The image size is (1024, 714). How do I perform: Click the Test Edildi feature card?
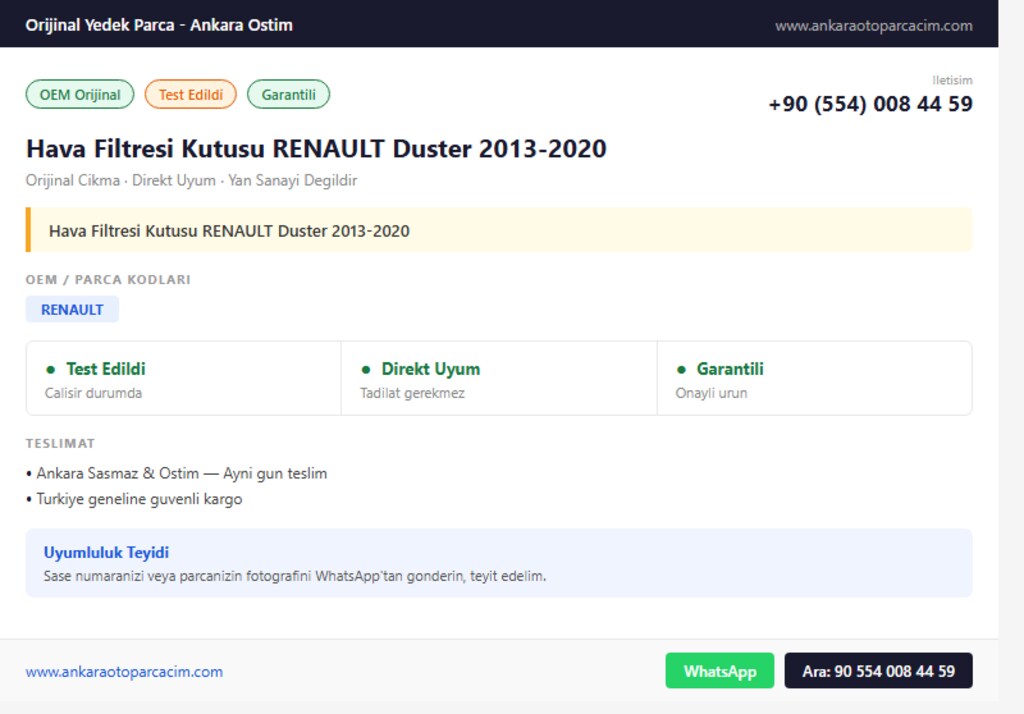tap(184, 379)
